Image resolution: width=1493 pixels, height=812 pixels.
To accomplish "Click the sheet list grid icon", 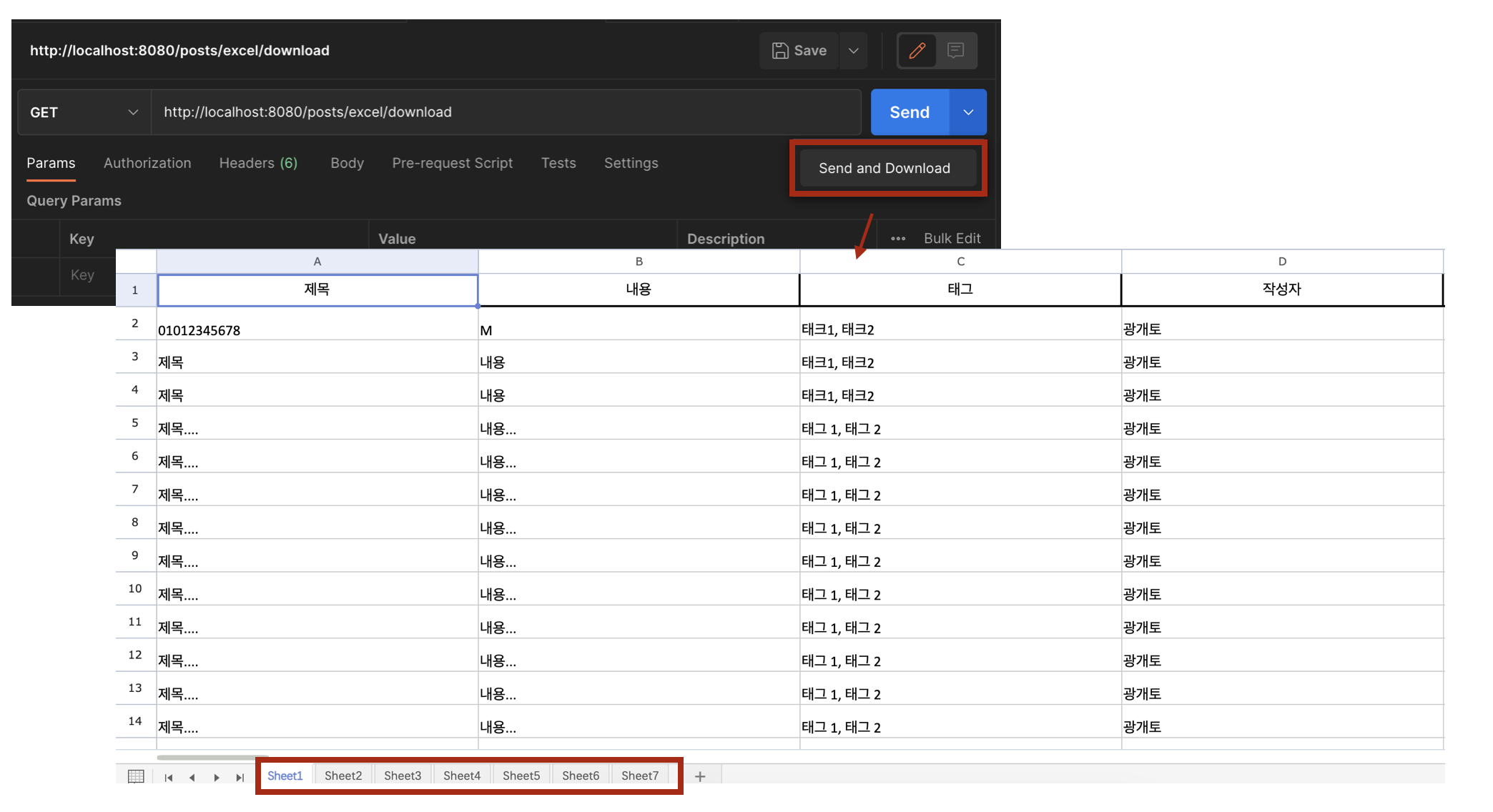I will coord(136,776).
